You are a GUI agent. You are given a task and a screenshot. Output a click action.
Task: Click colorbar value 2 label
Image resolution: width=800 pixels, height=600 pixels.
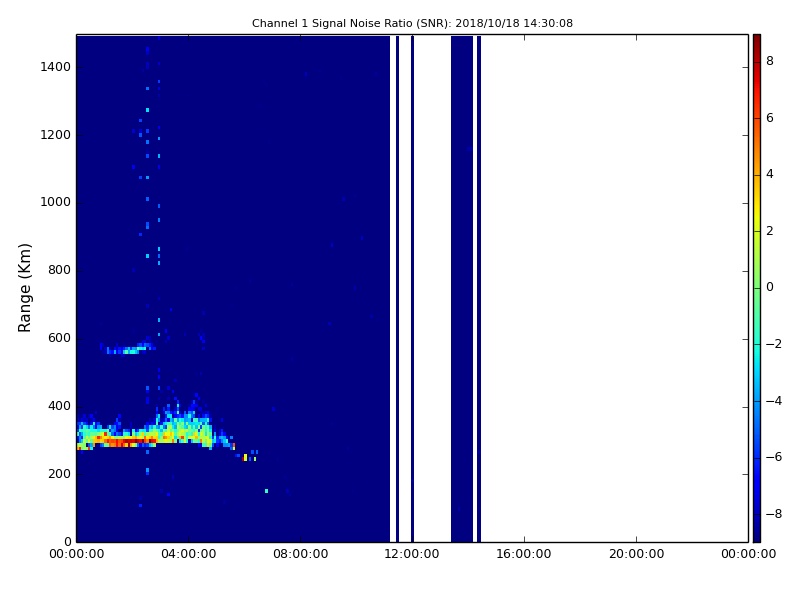point(770,231)
